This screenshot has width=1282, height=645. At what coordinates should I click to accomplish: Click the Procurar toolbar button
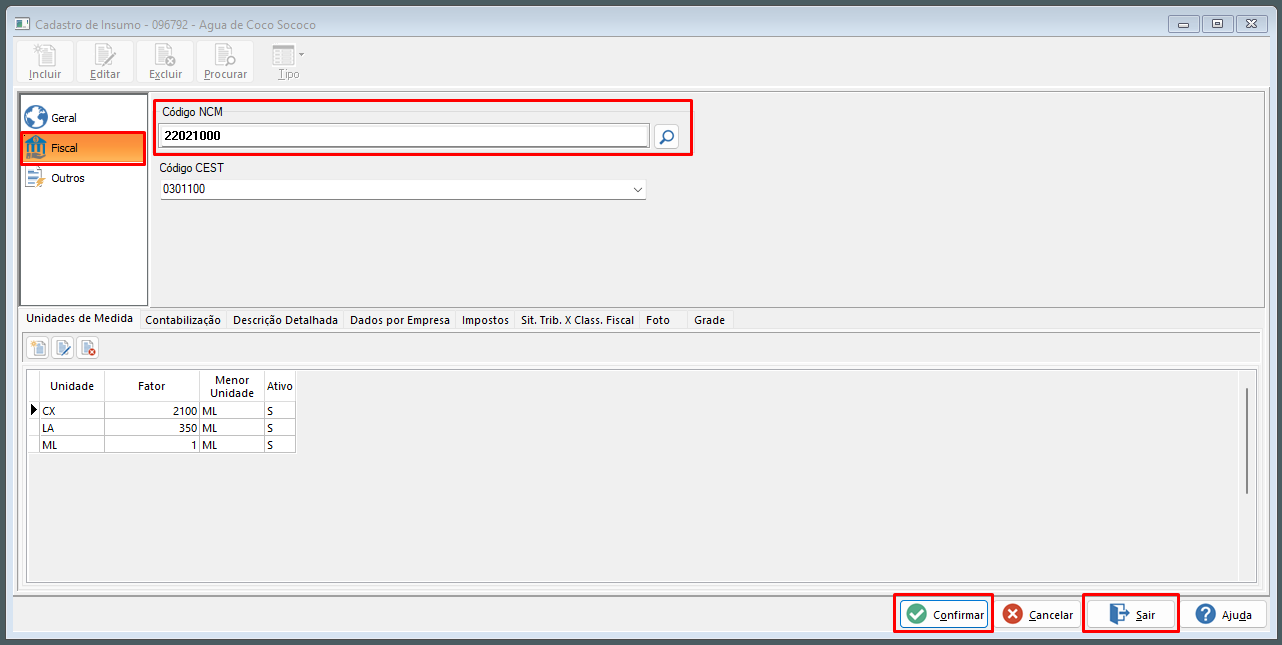225,62
